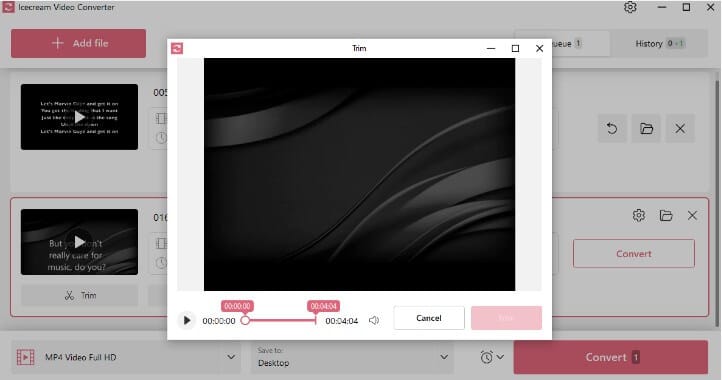Screen dimensions: 722x380
Task: Click the large Convert button at the bottom
Action: 611,357
